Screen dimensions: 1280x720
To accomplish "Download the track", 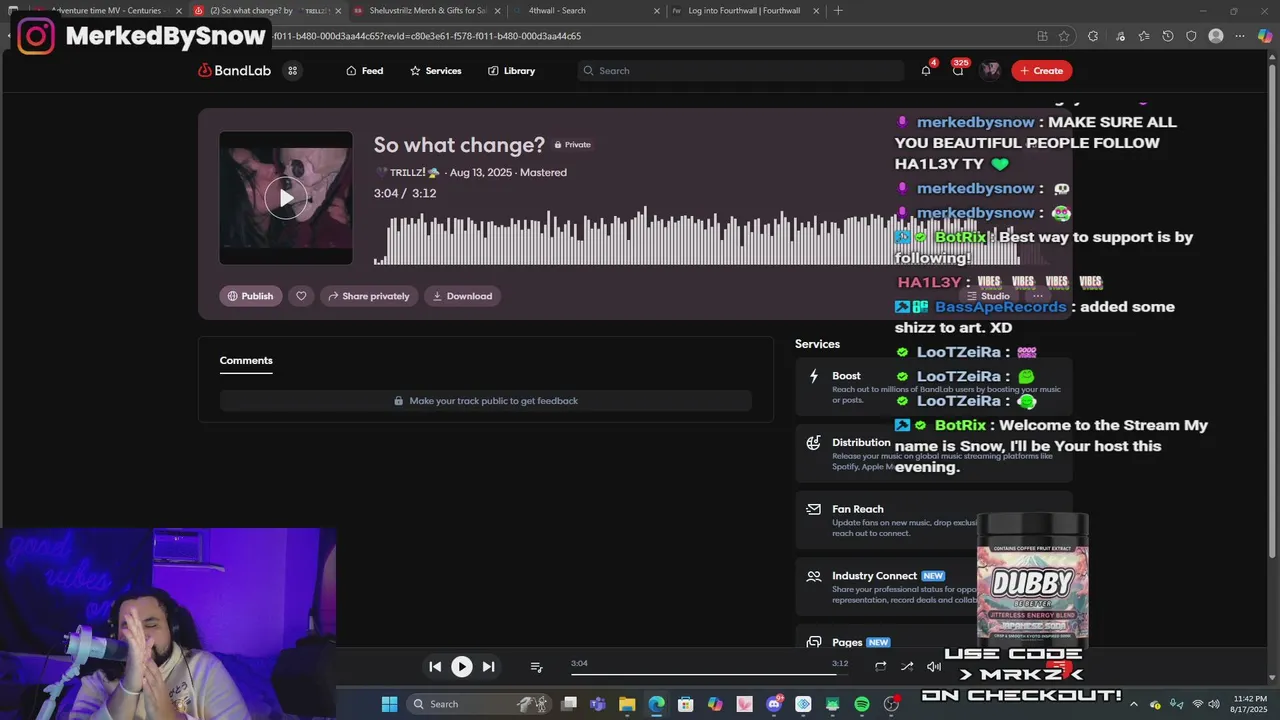I will (462, 296).
